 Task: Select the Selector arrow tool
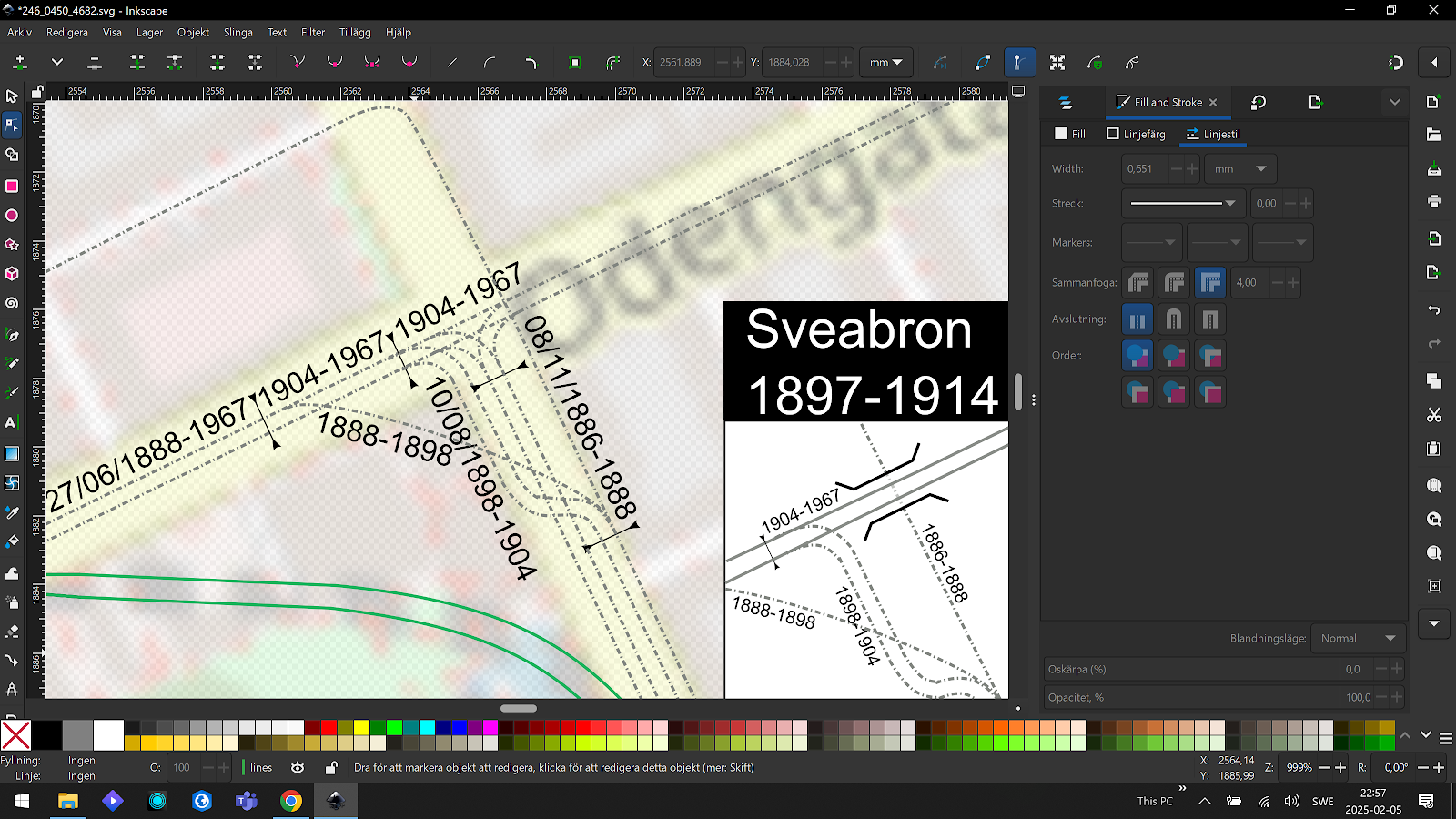[12, 96]
